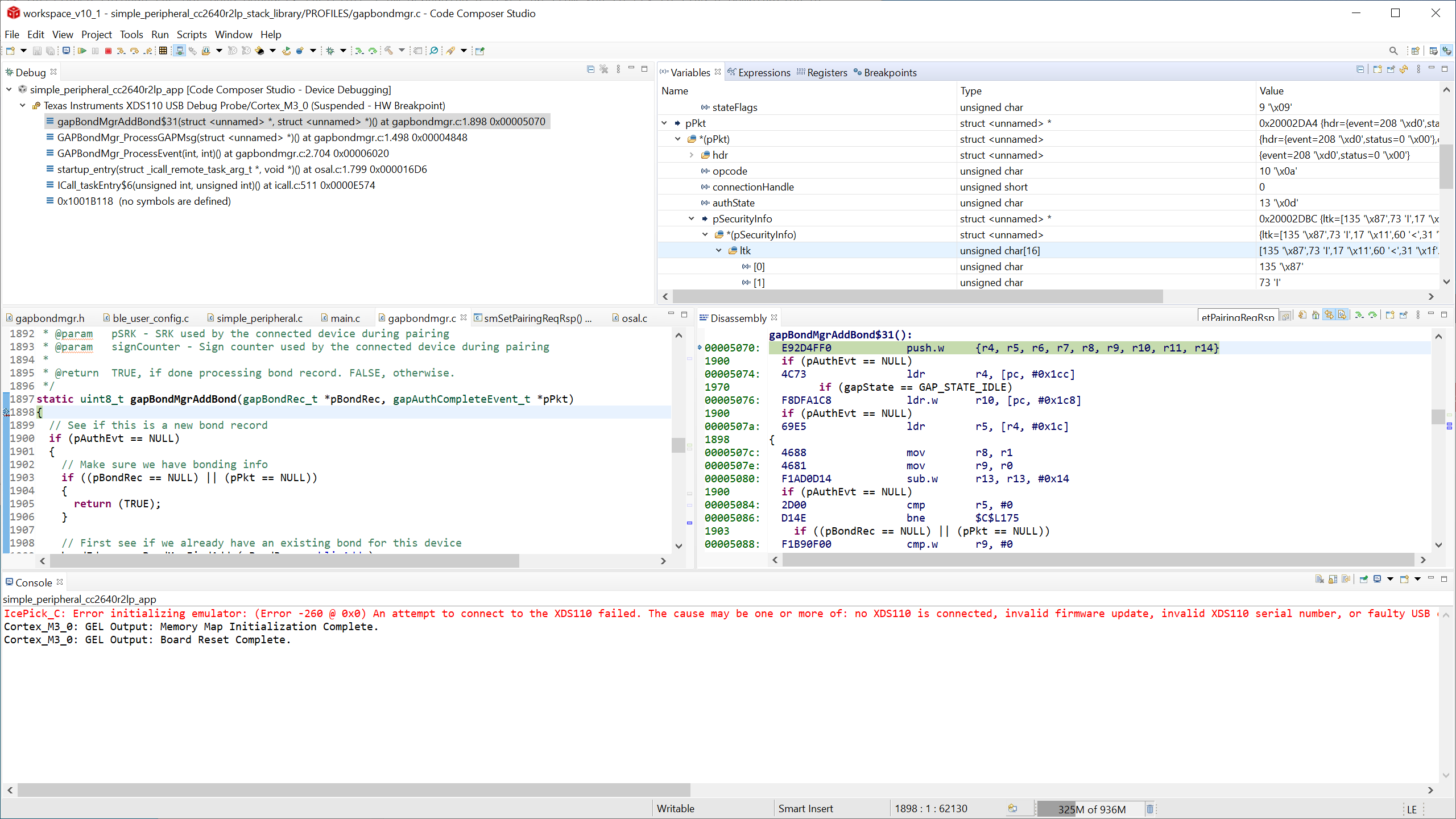This screenshot has height=819, width=1456.
Task: Click the hammer Build icon
Action: 388,51
